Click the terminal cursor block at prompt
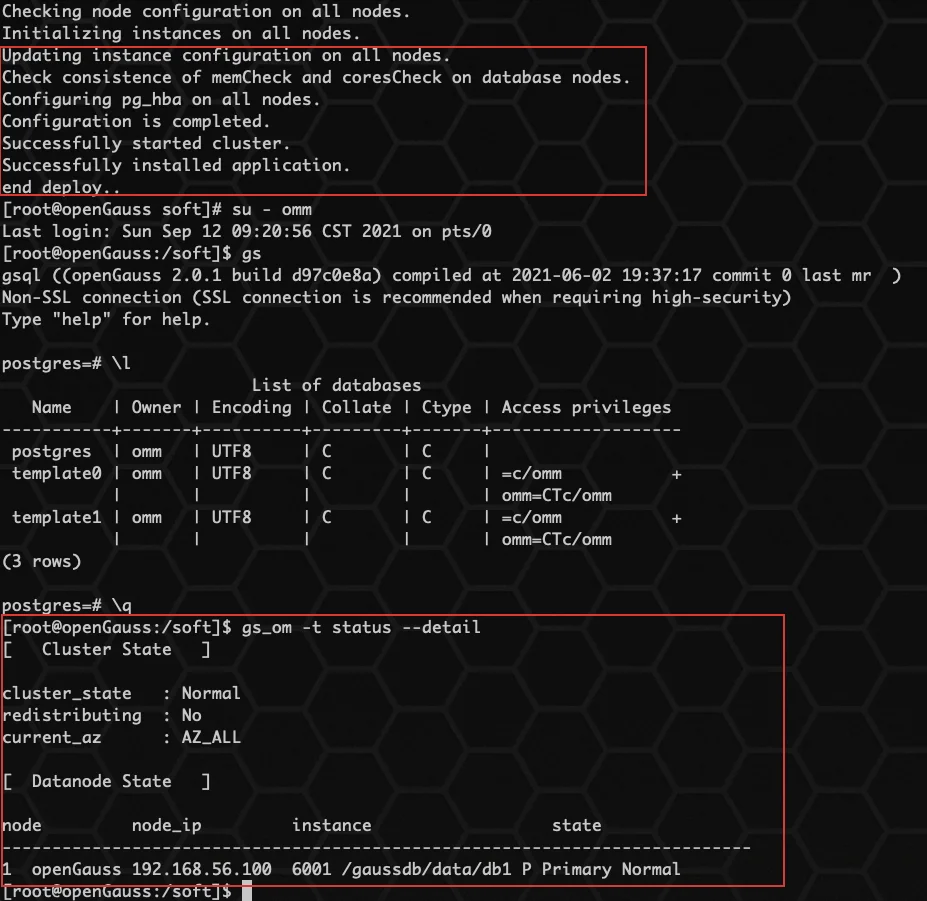This screenshot has height=901, width=927. tap(247, 890)
